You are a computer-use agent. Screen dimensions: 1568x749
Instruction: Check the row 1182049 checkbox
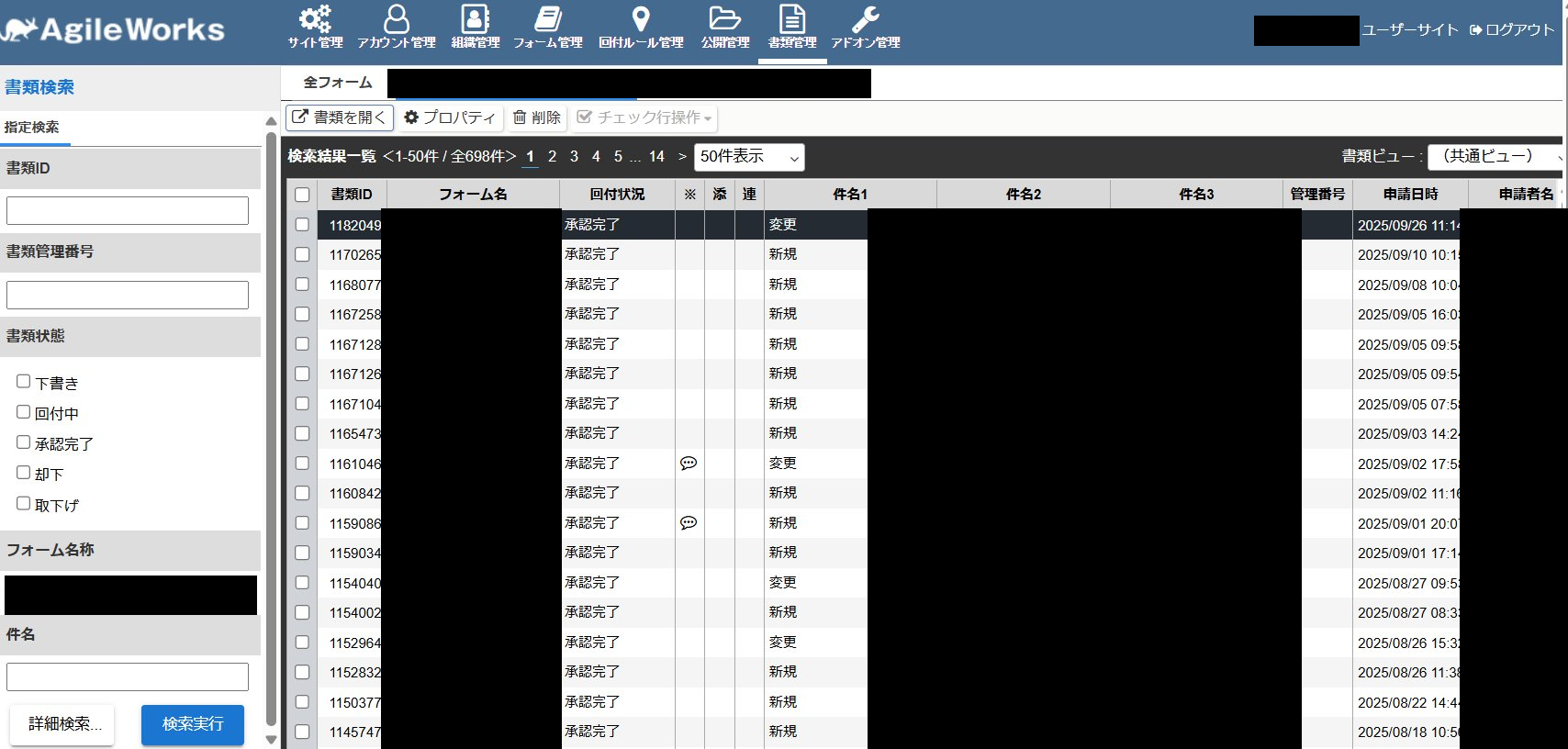(302, 225)
